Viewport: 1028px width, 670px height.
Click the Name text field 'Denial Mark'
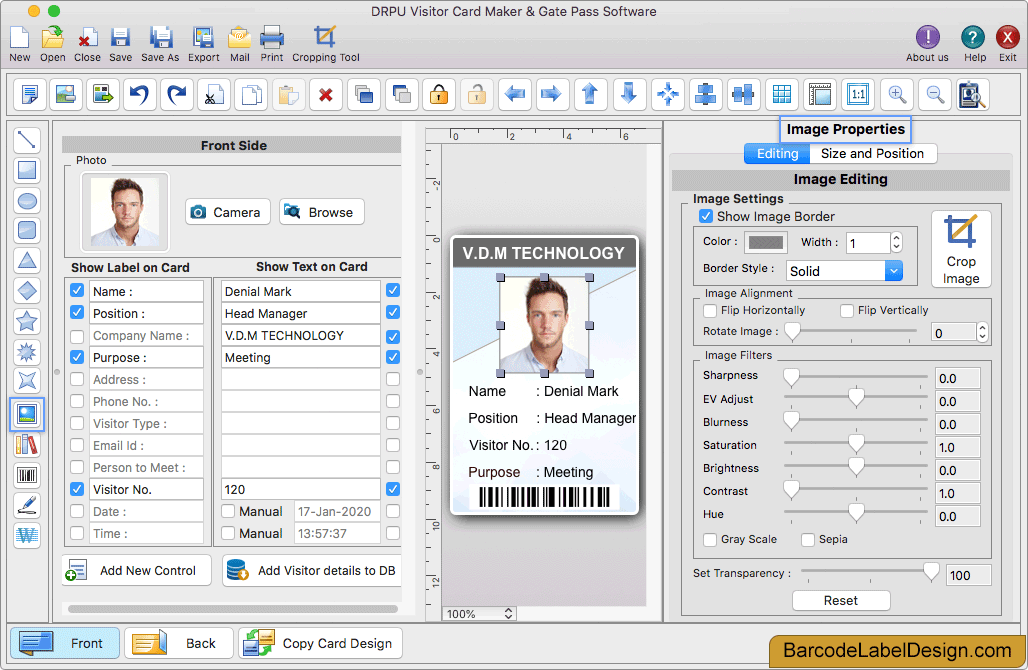tap(300, 291)
